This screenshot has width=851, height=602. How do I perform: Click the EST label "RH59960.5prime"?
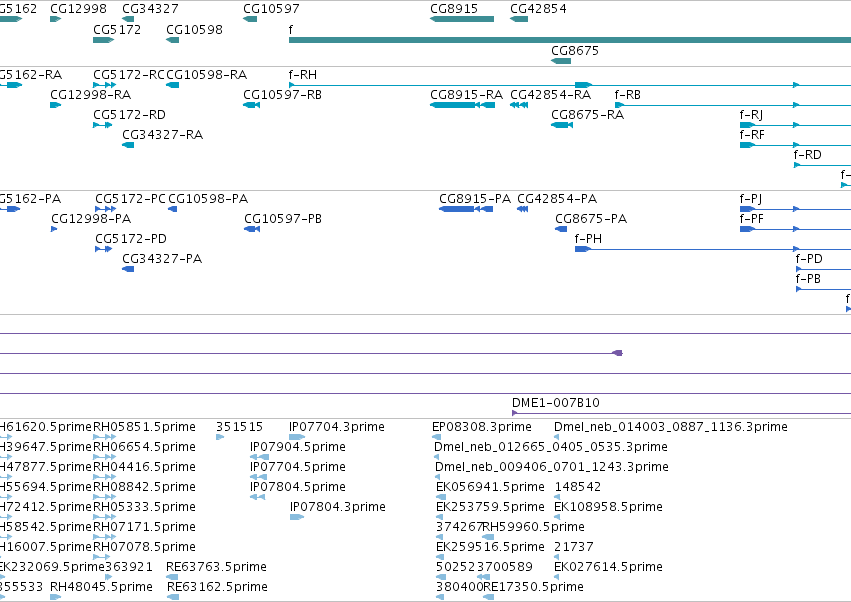tap(534, 527)
